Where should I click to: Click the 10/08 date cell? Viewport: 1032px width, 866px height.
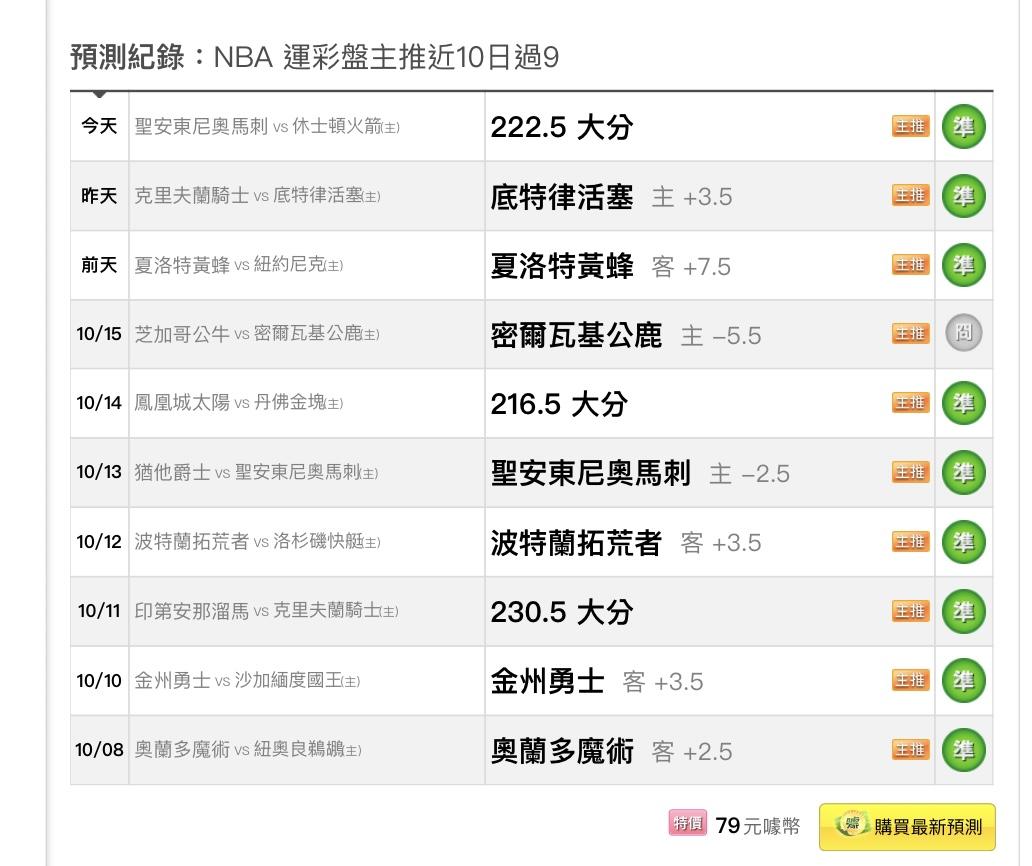point(99,750)
